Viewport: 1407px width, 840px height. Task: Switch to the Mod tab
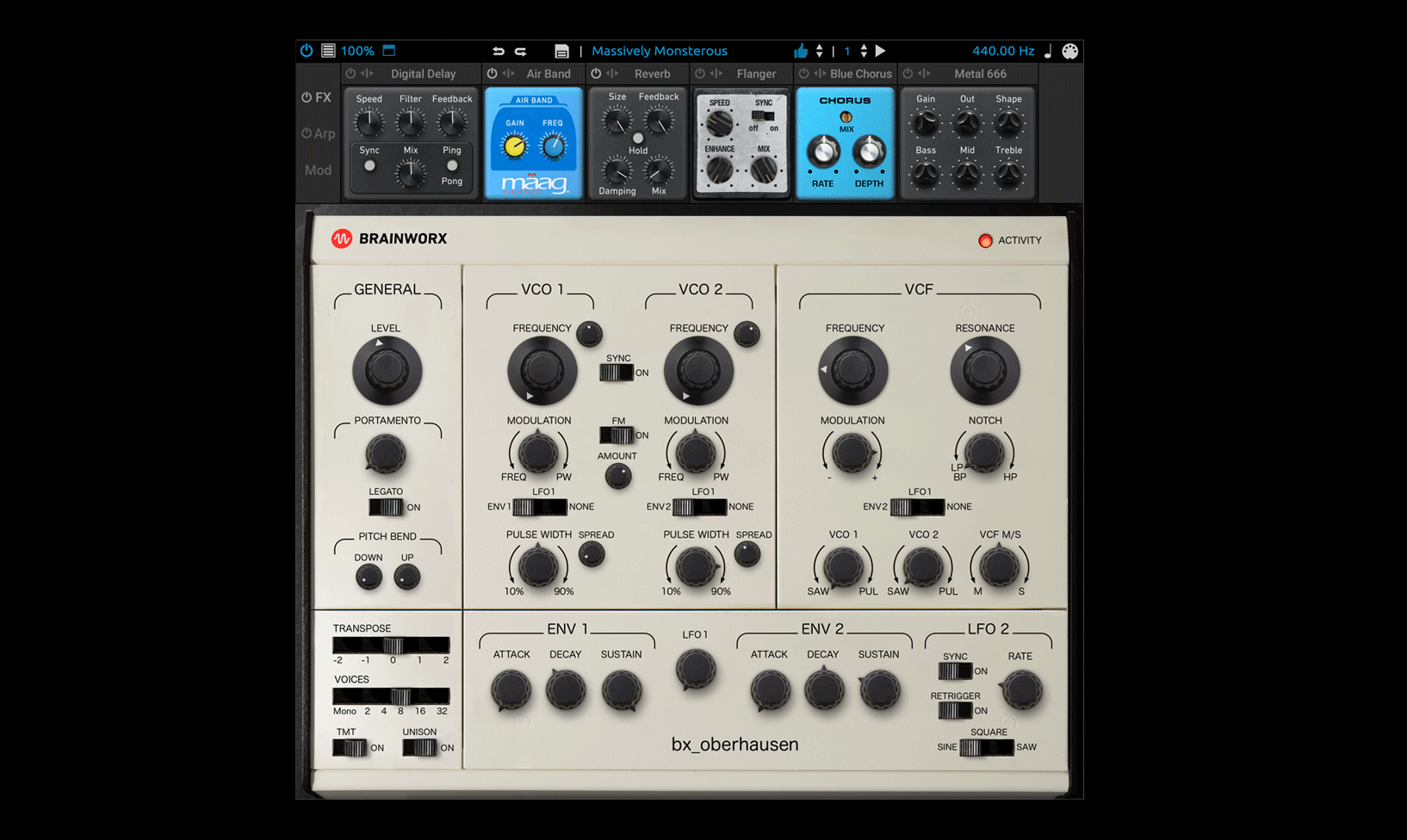click(318, 170)
